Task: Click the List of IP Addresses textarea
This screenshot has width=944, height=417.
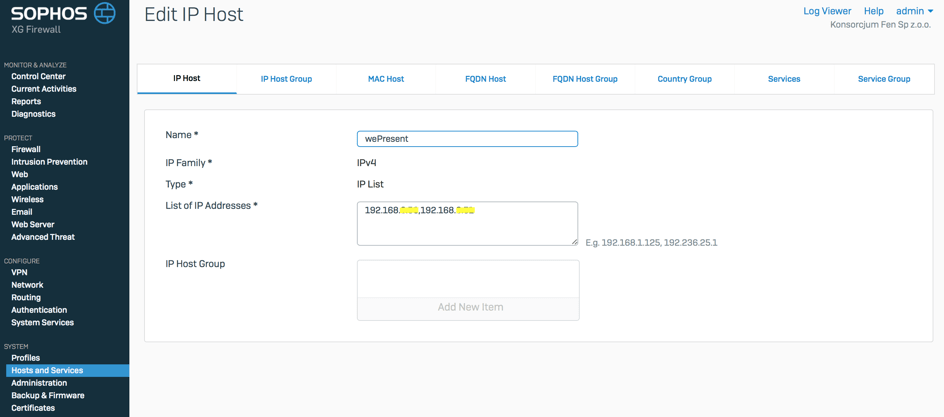Action: (x=467, y=224)
